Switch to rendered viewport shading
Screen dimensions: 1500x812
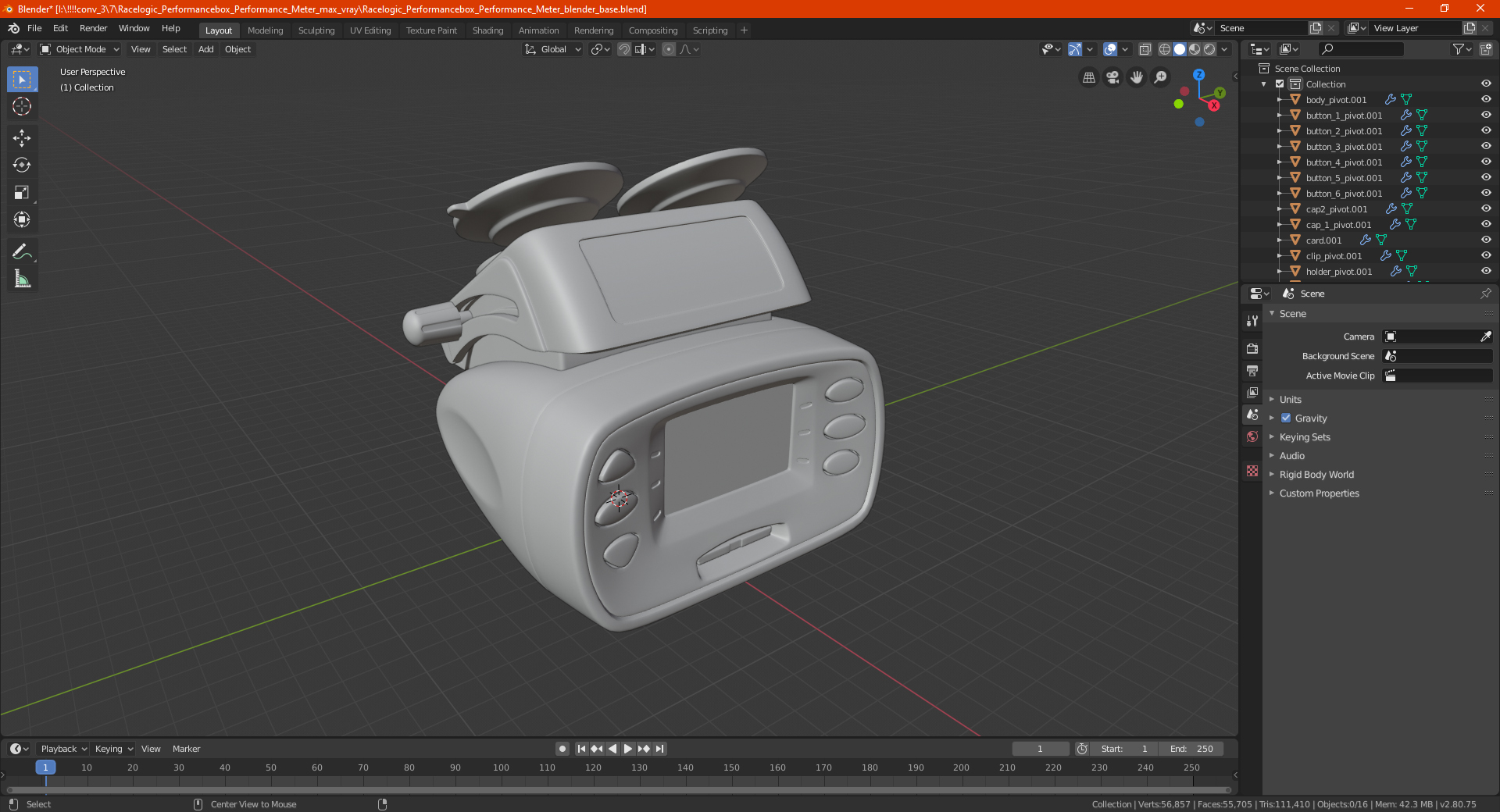pyautogui.click(x=1209, y=49)
